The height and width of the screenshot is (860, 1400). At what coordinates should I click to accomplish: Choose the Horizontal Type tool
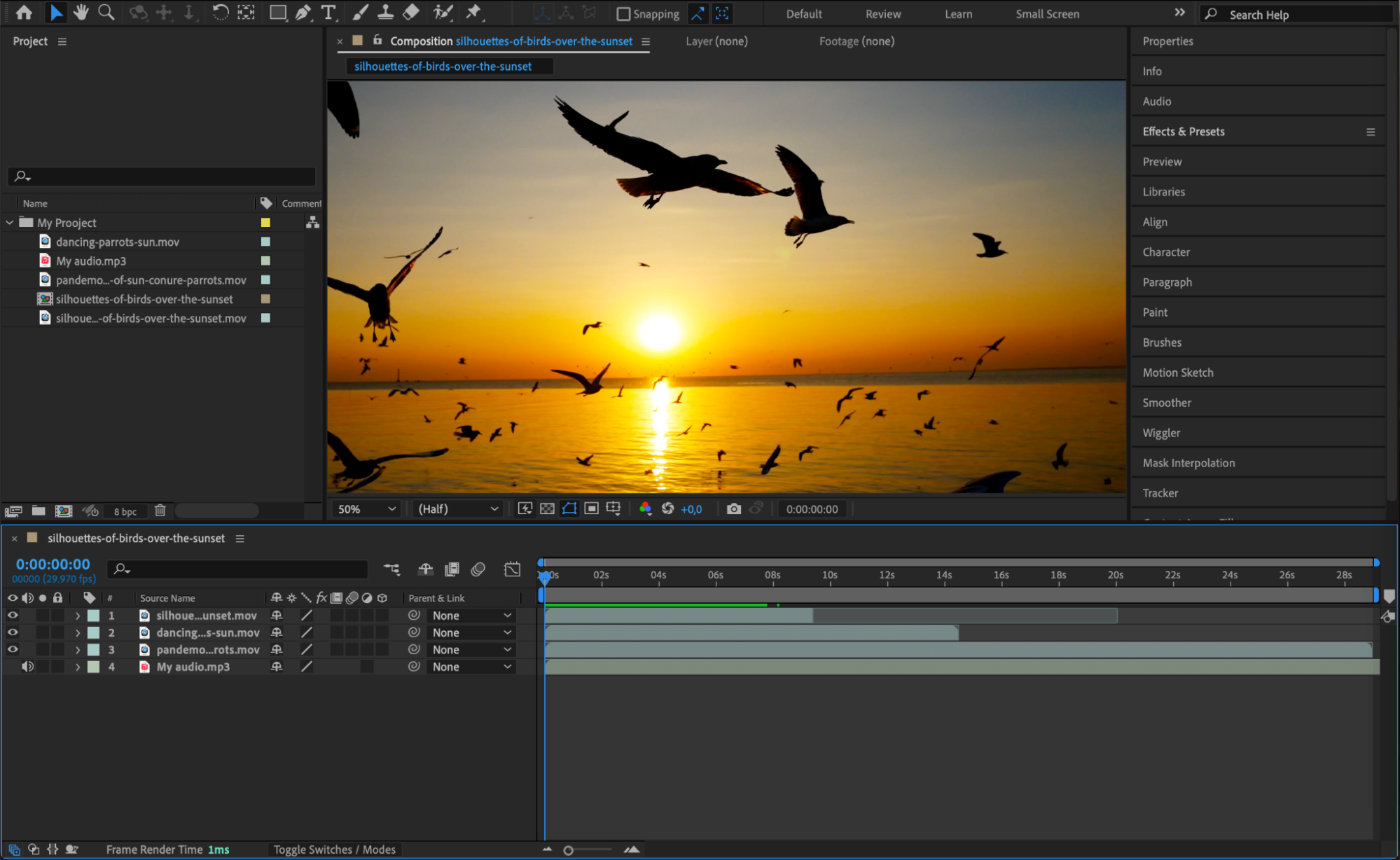tap(328, 13)
